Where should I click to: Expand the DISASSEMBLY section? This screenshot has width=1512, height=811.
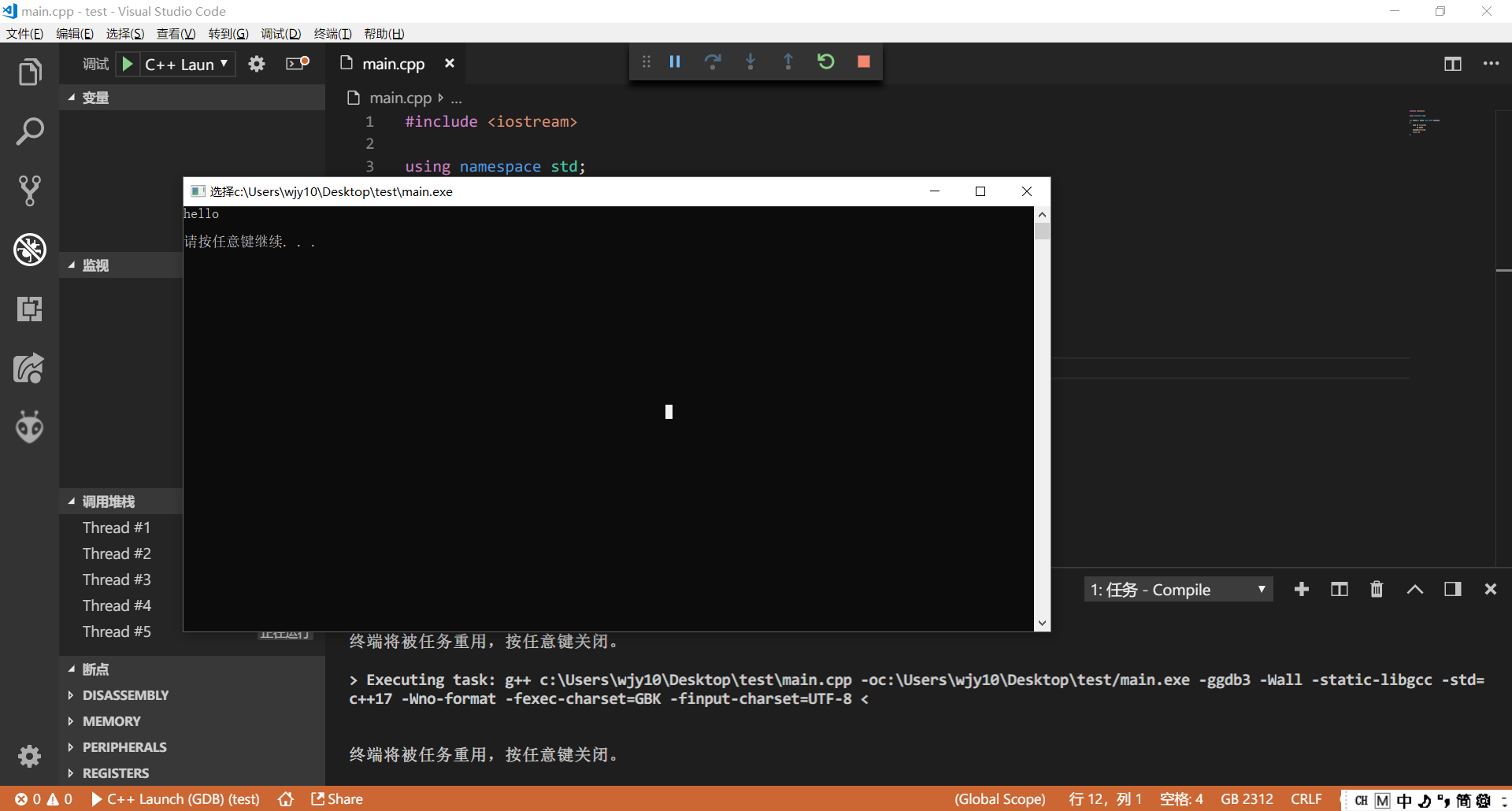[x=192, y=695]
